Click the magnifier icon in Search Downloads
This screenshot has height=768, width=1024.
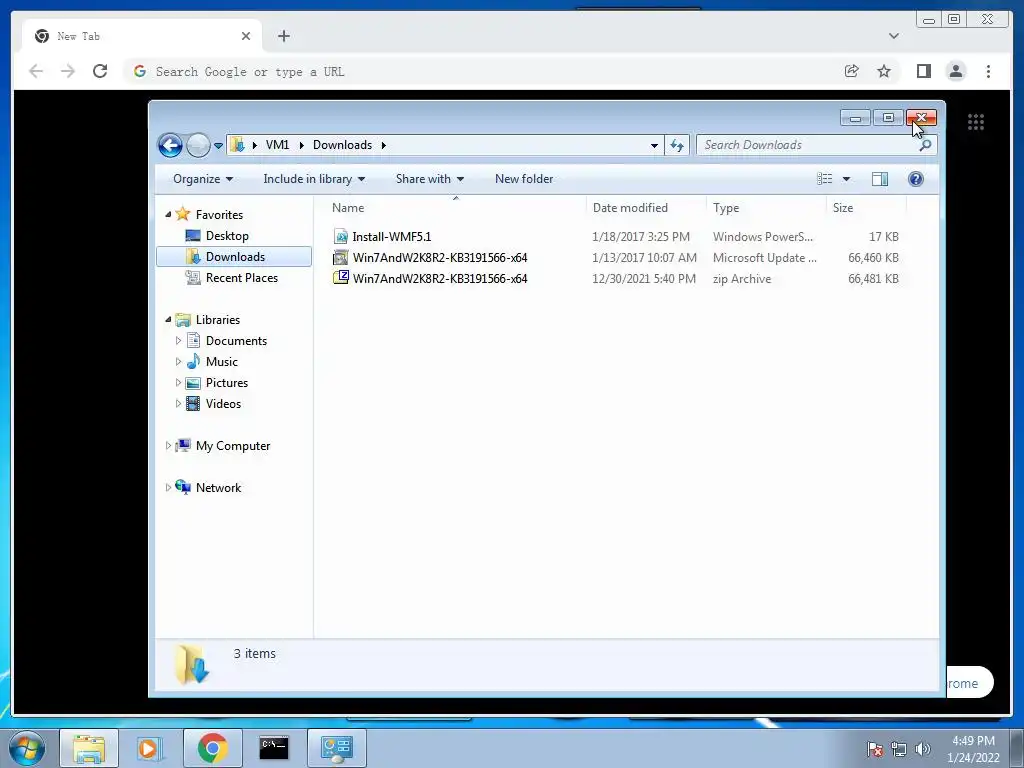coord(925,145)
